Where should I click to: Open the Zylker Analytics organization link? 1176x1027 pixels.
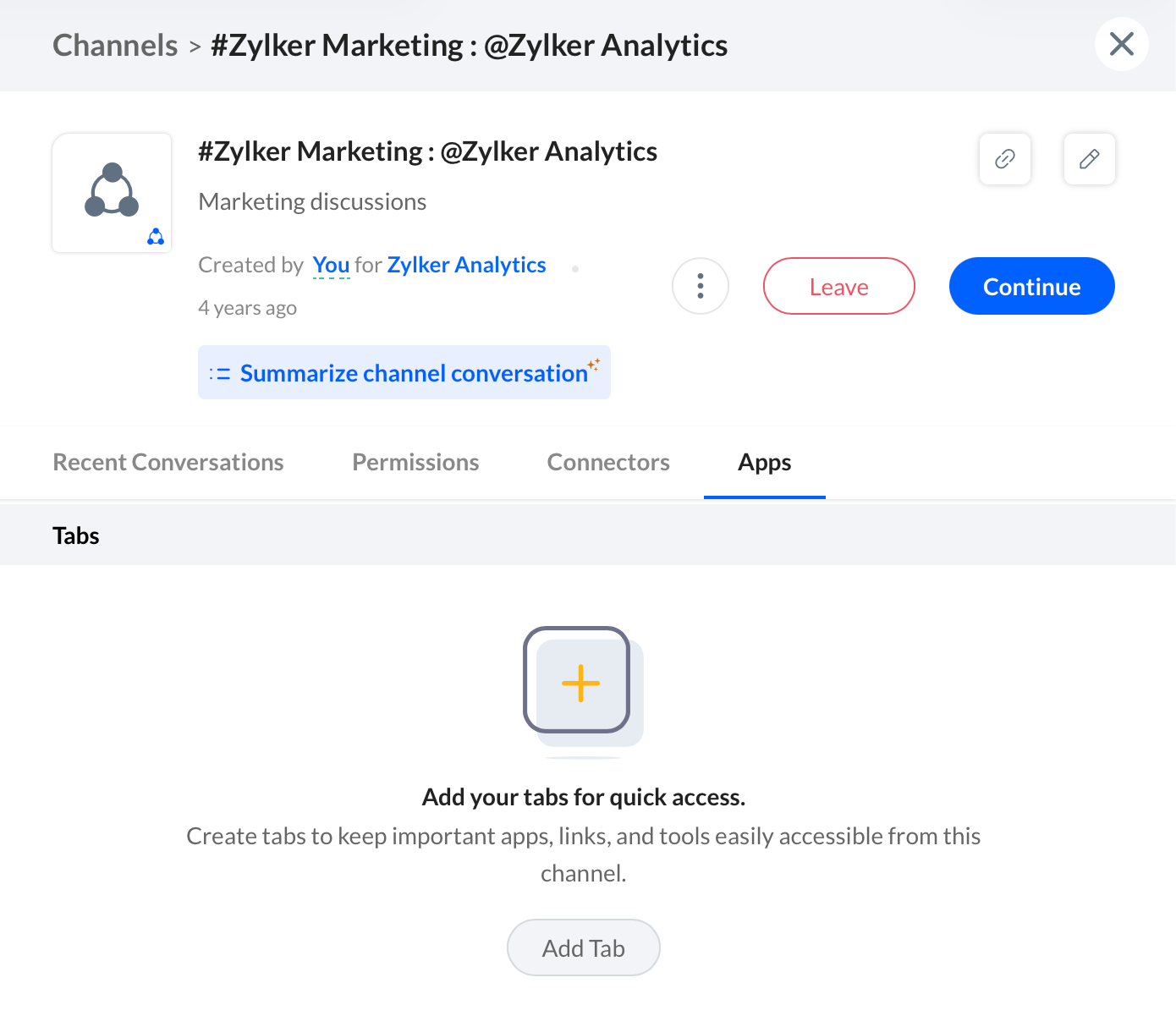pyautogui.click(x=467, y=266)
